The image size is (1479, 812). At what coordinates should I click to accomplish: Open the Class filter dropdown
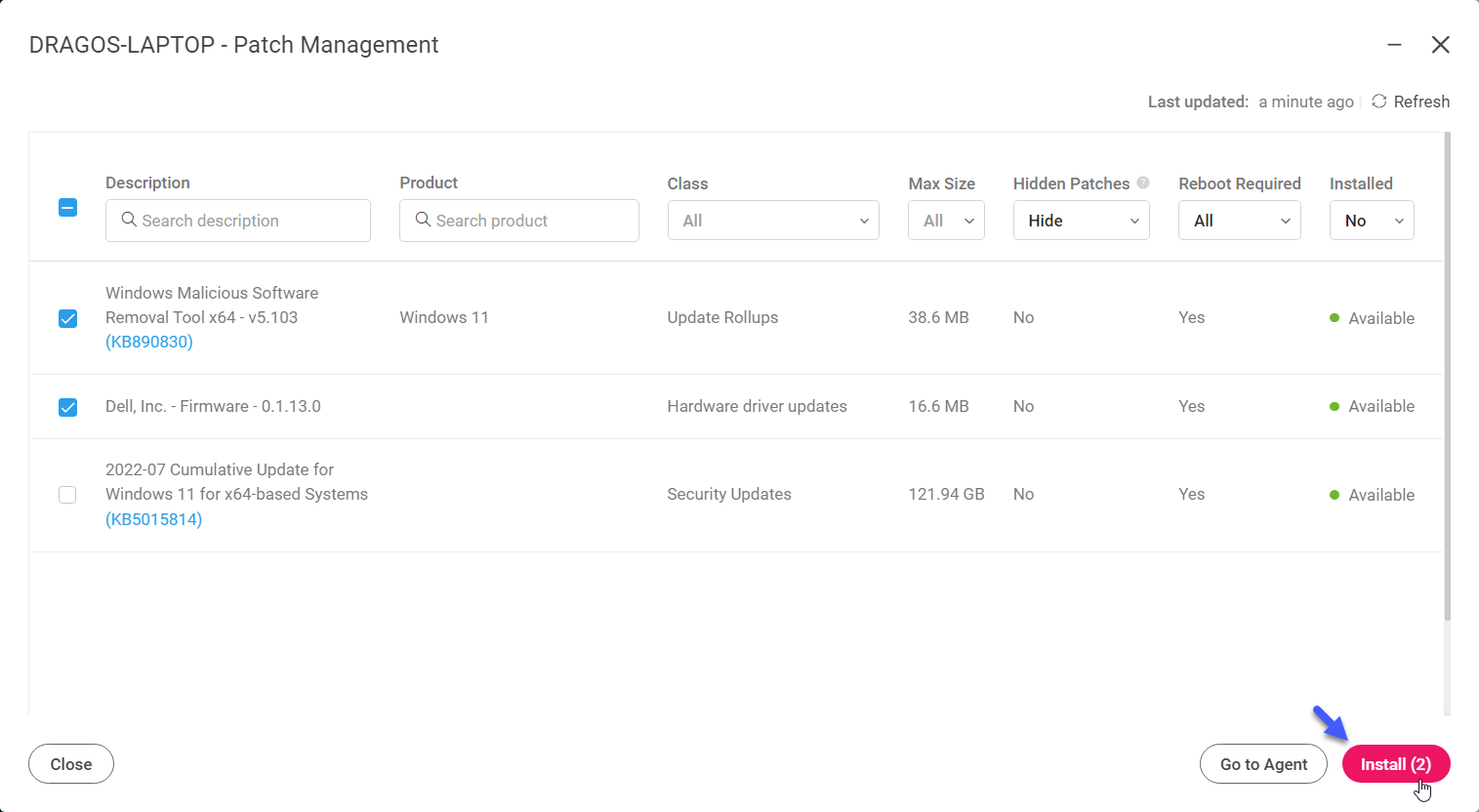pos(773,221)
